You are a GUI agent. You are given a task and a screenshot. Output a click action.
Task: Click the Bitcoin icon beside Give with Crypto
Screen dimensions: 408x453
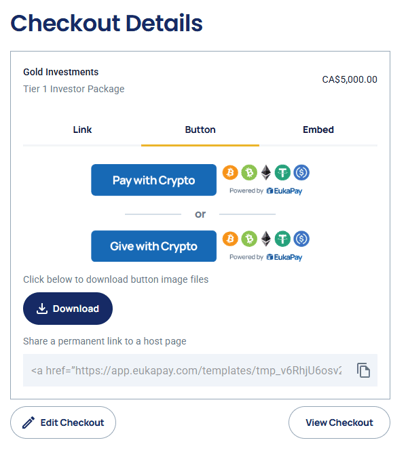pos(230,239)
